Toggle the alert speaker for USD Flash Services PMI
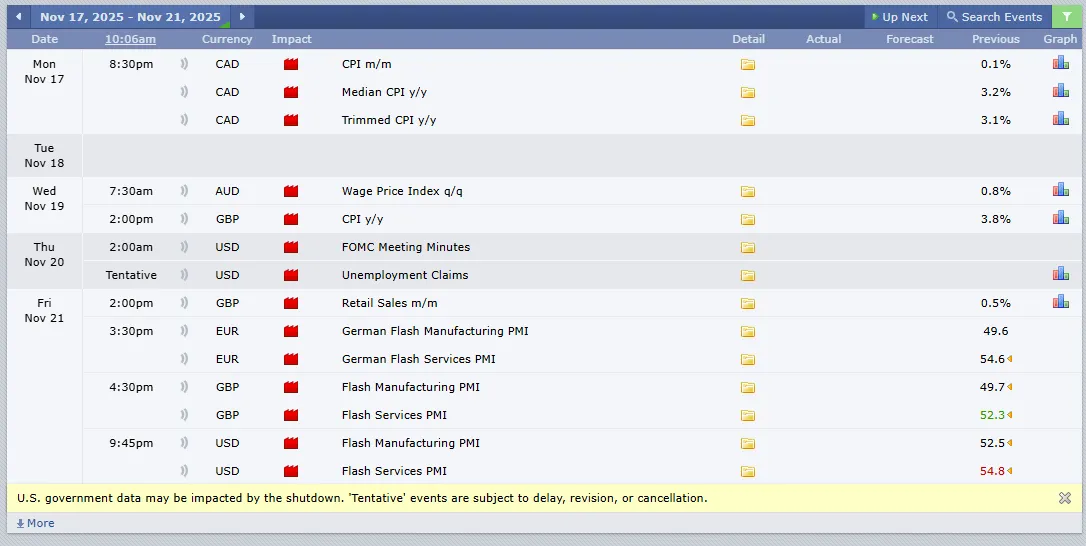 pyautogui.click(x=184, y=471)
